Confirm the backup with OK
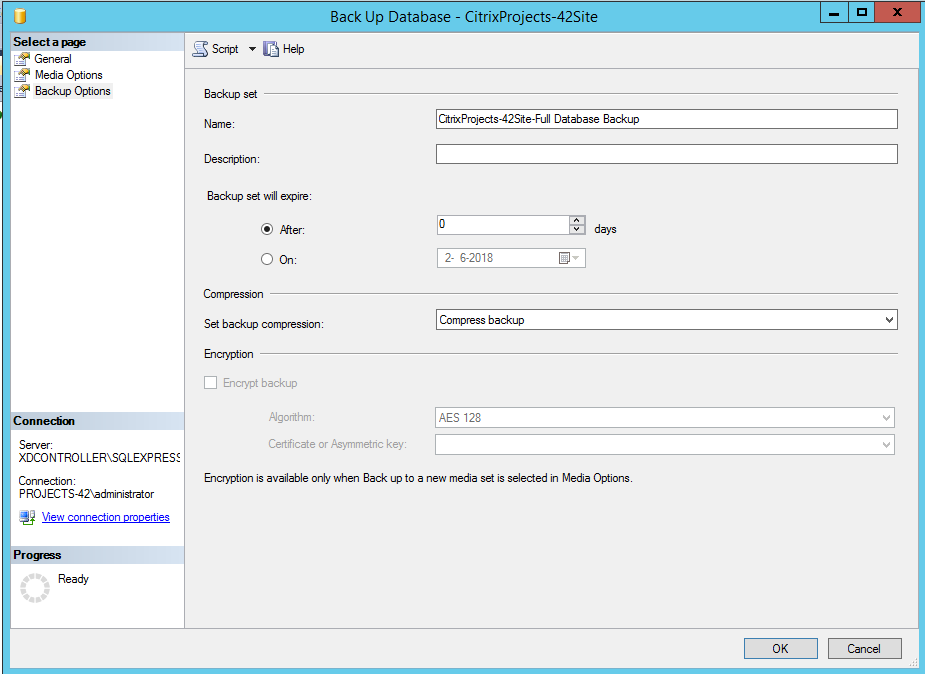The width and height of the screenshot is (925, 674). [x=780, y=648]
